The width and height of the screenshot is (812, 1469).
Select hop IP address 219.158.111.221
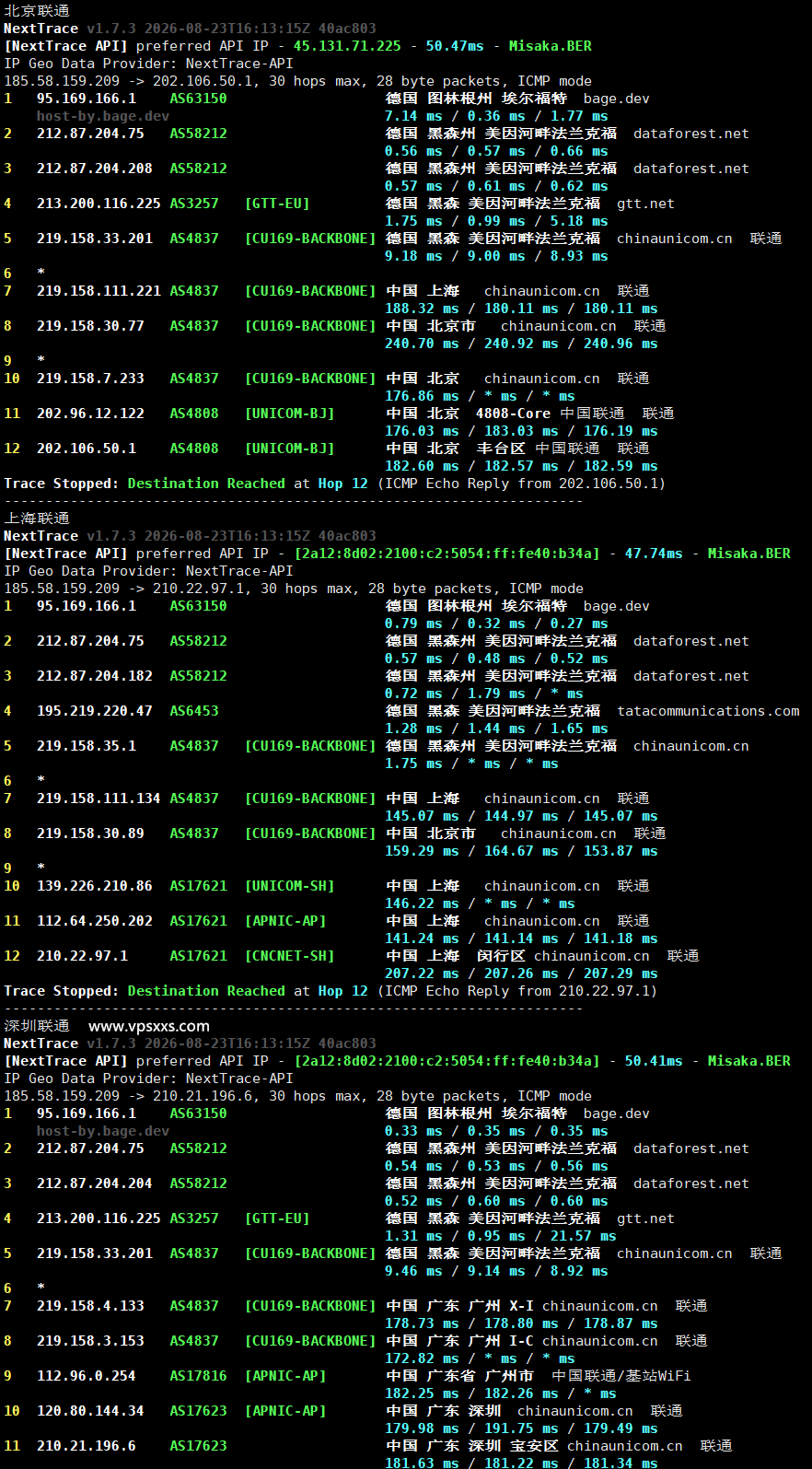[99, 291]
